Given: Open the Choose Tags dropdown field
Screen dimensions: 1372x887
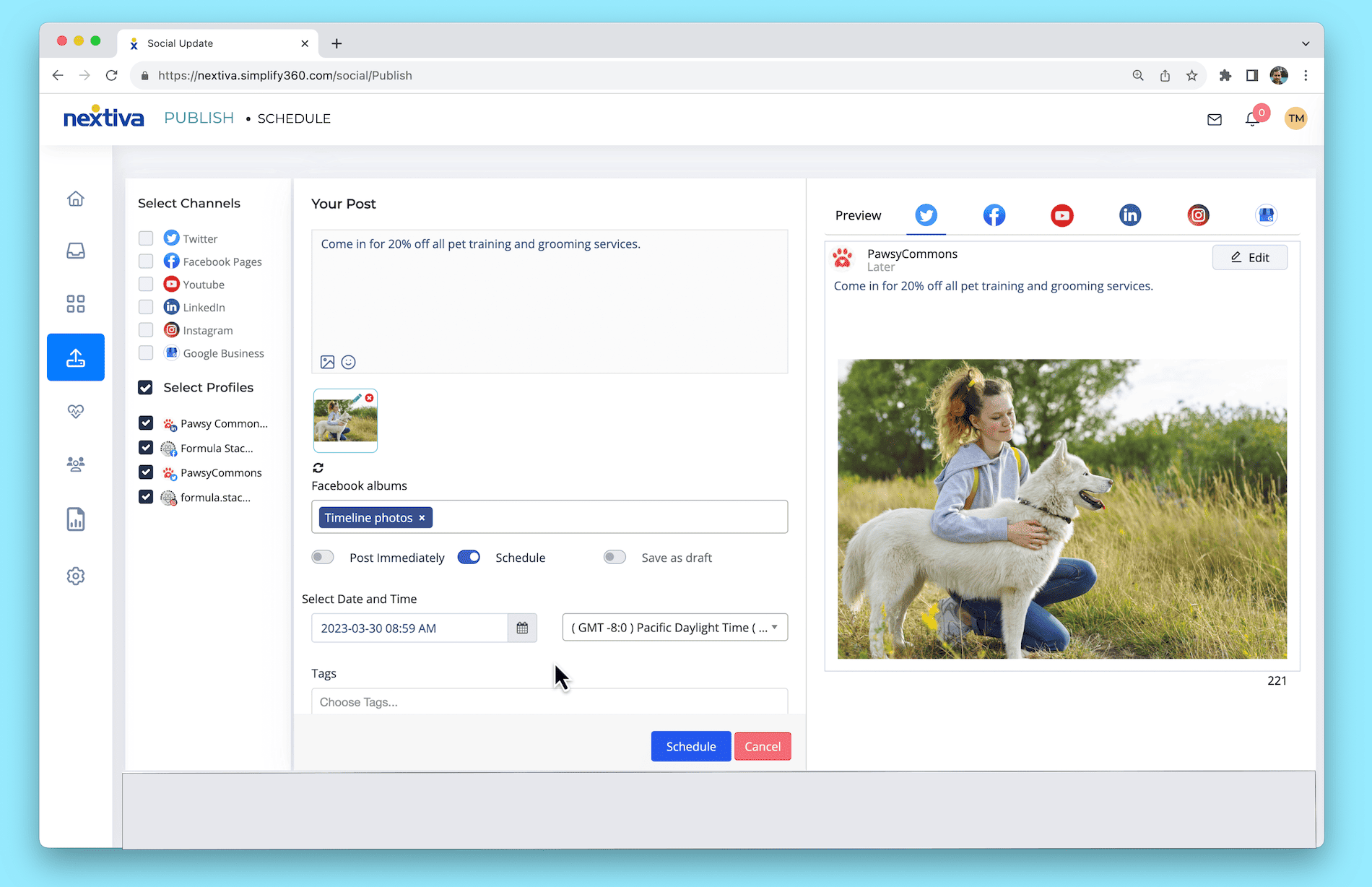Looking at the screenshot, I should point(549,701).
